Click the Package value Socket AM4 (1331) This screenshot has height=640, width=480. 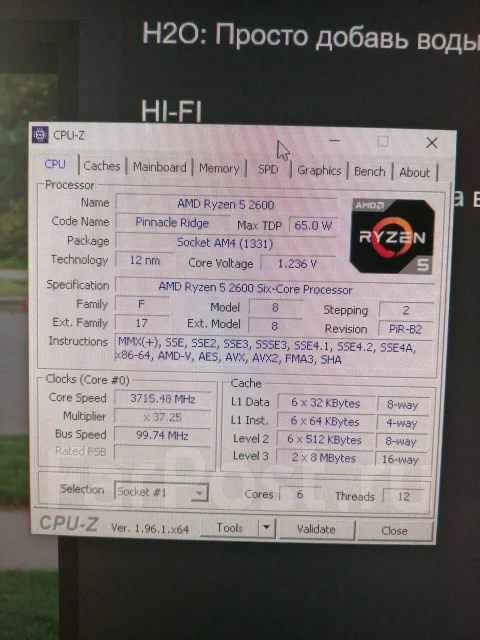(226, 243)
